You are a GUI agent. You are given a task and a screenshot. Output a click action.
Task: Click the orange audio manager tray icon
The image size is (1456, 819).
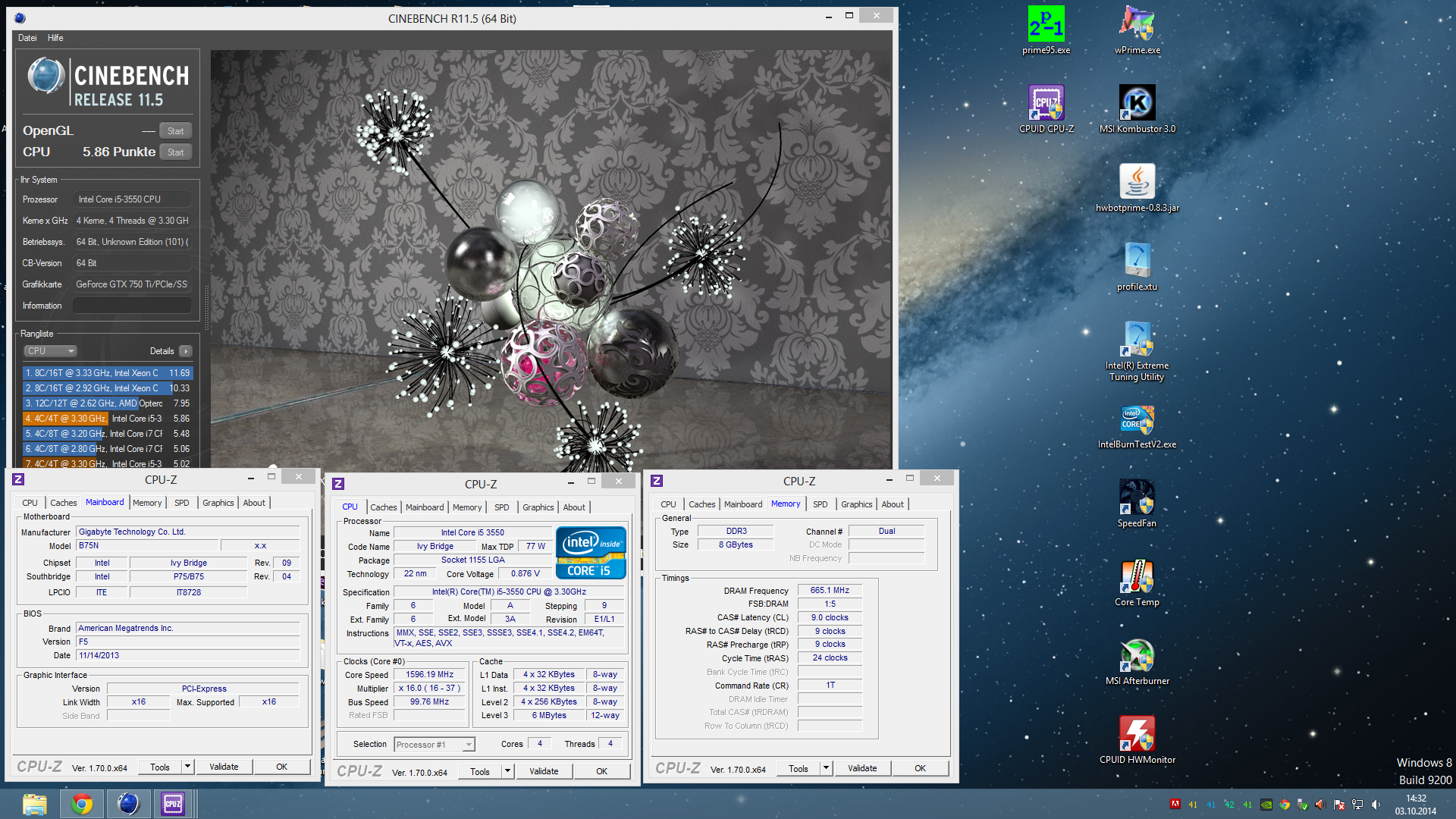1321,805
